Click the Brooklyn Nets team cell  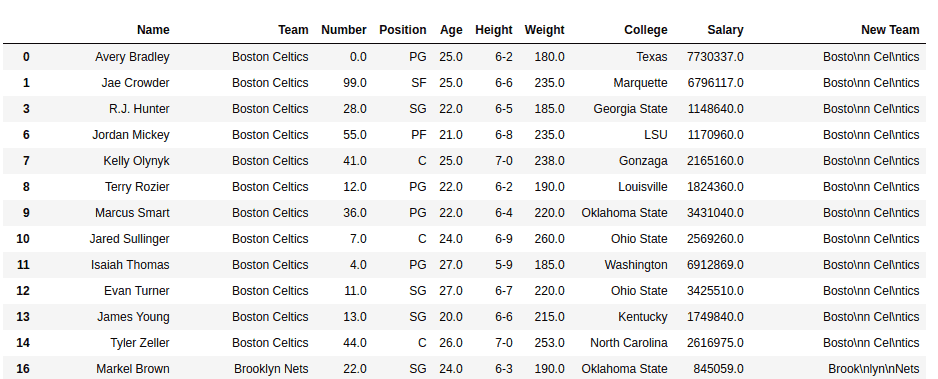click(x=271, y=369)
